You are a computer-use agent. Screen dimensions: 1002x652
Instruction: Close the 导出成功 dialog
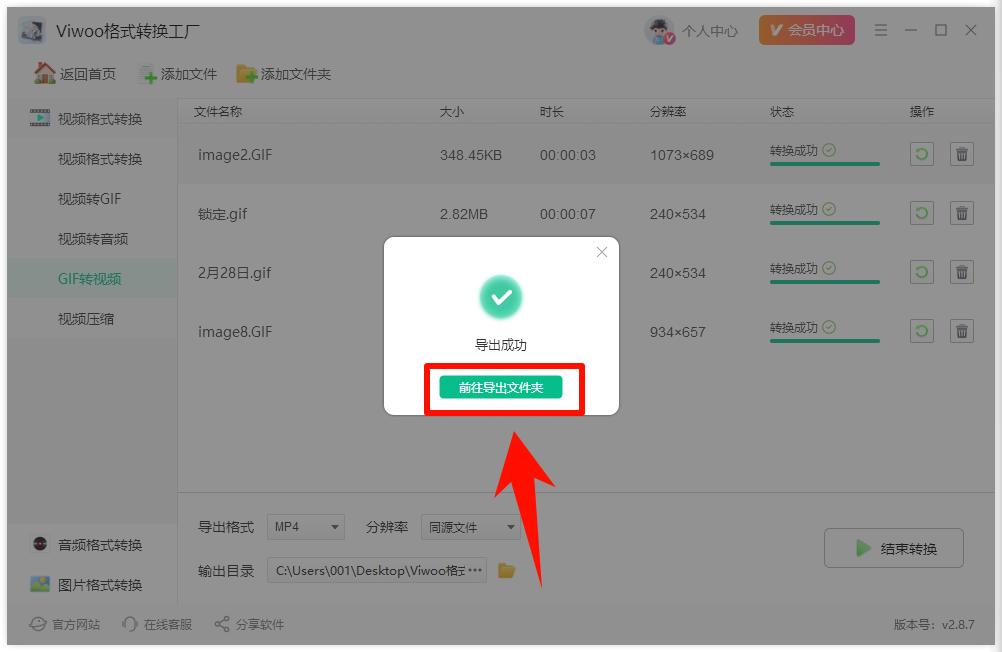pyautogui.click(x=601, y=252)
